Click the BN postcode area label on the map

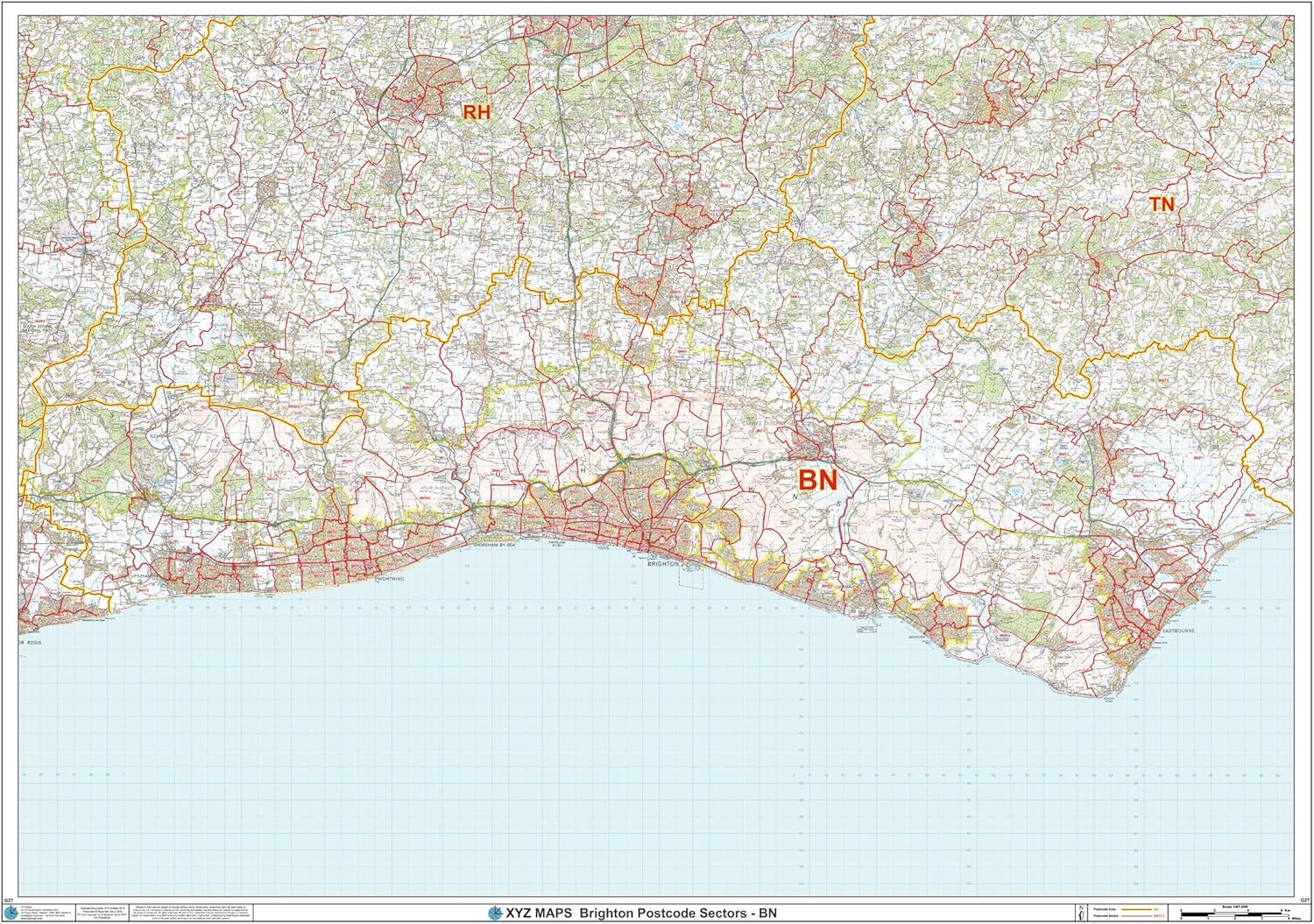(x=818, y=481)
